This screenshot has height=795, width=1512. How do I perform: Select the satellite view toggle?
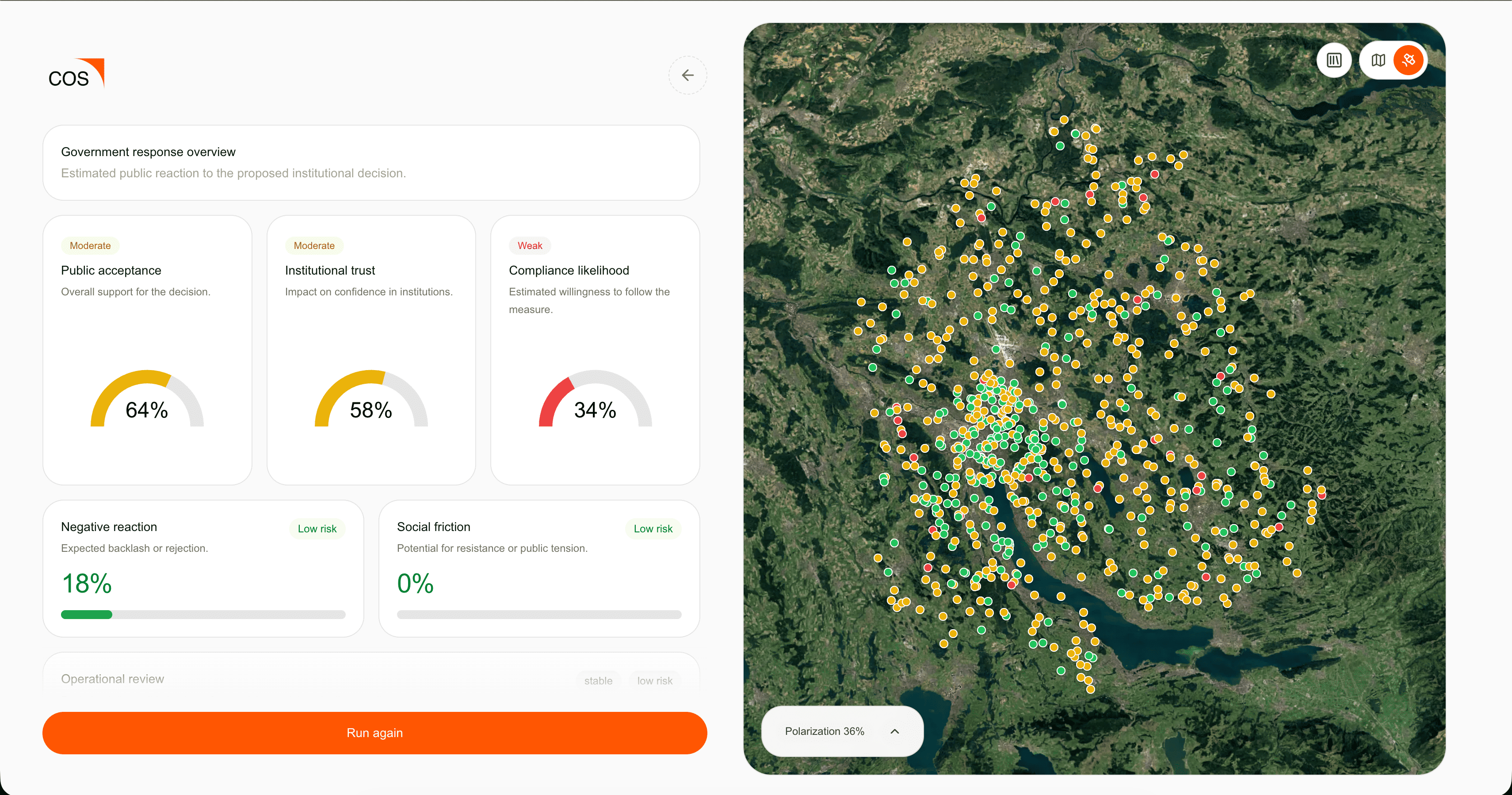[1408, 60]
